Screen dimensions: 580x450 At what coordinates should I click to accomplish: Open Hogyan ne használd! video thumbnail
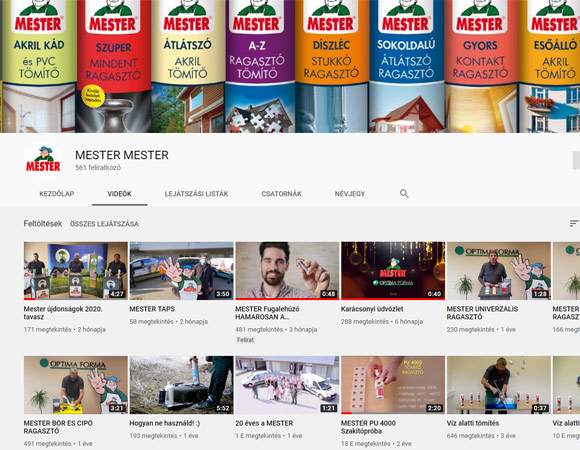coord(182,385)
